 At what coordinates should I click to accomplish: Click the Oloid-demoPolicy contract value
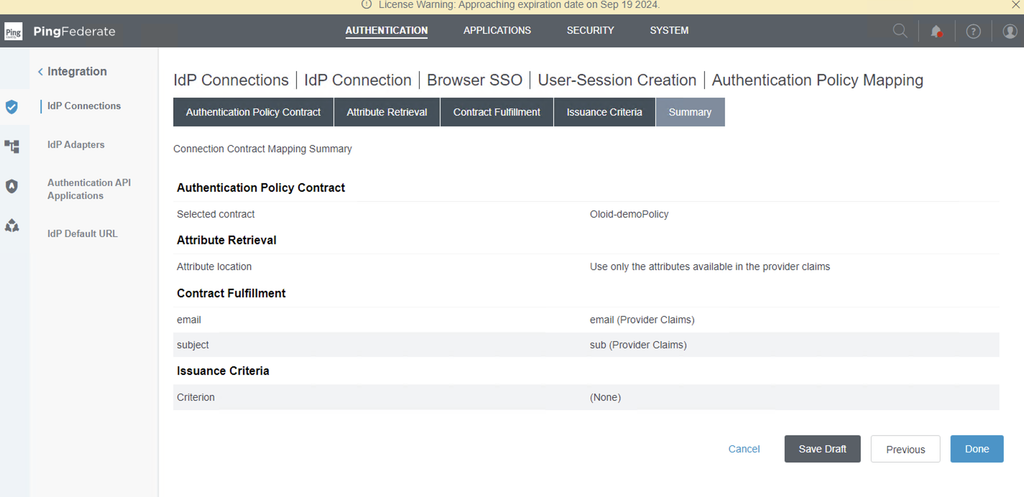point(629,214)
